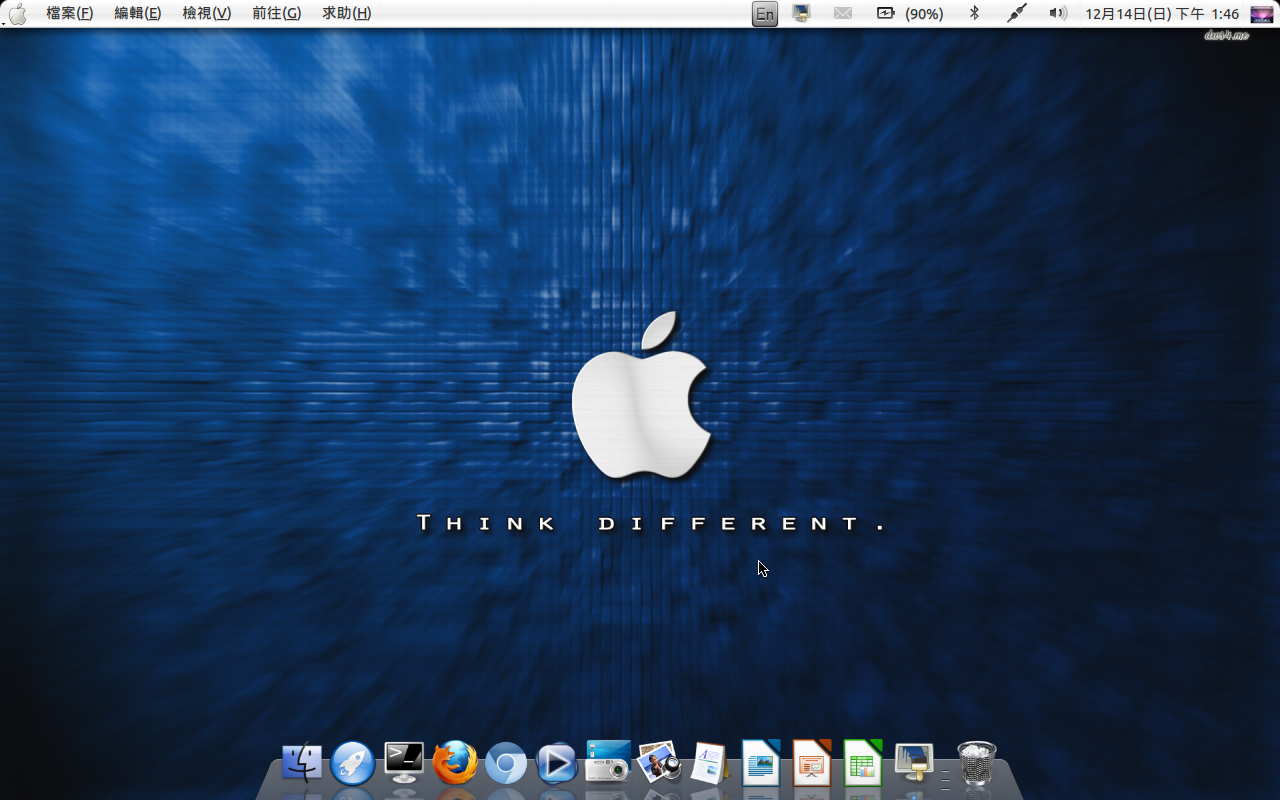
Task: Expand the battery 90% indicator menu
Action: click(x=910, y=14)
